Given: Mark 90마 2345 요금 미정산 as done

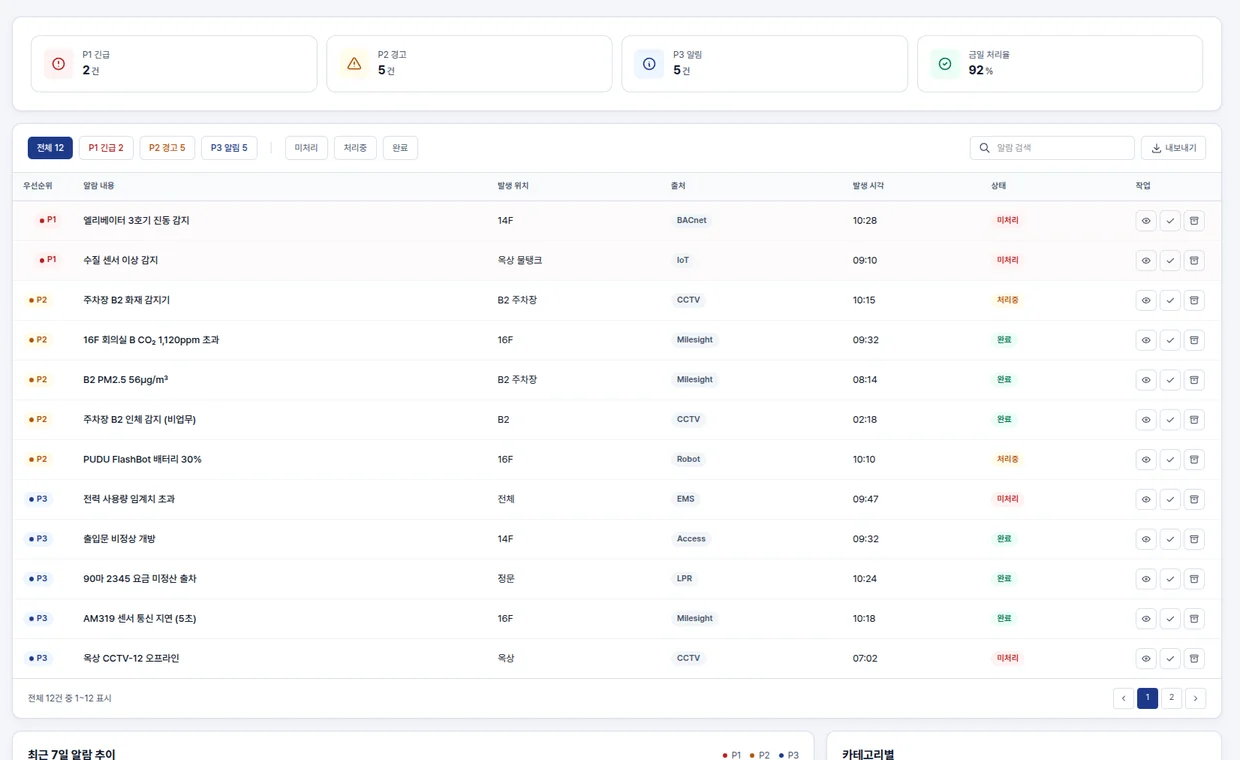Looking at the screenshot, I should pos(1170,579).
